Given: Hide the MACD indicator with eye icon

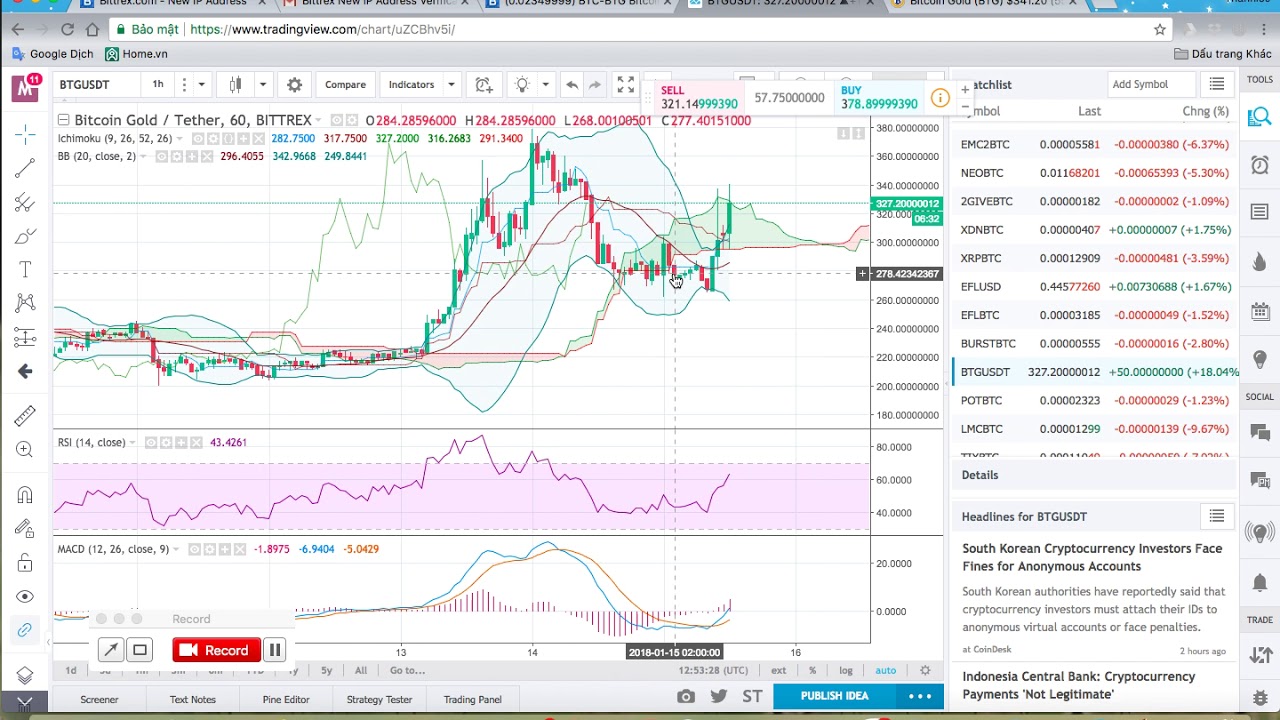Looking at the screenshot, I should [x=195, y=549].
